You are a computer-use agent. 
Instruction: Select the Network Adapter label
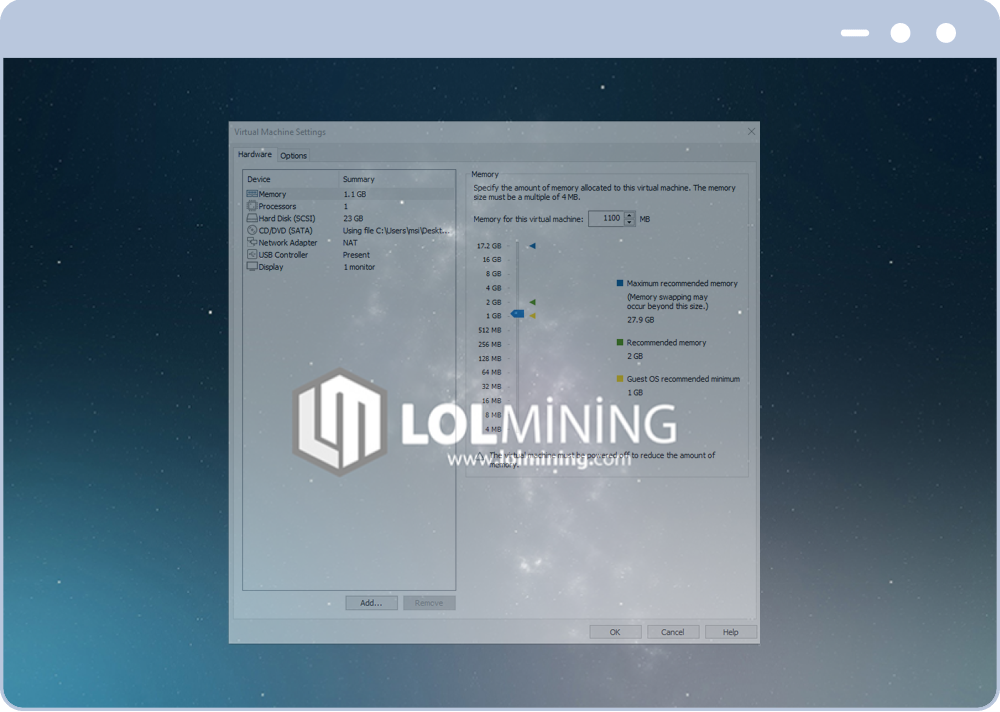[x=288, y=242]
